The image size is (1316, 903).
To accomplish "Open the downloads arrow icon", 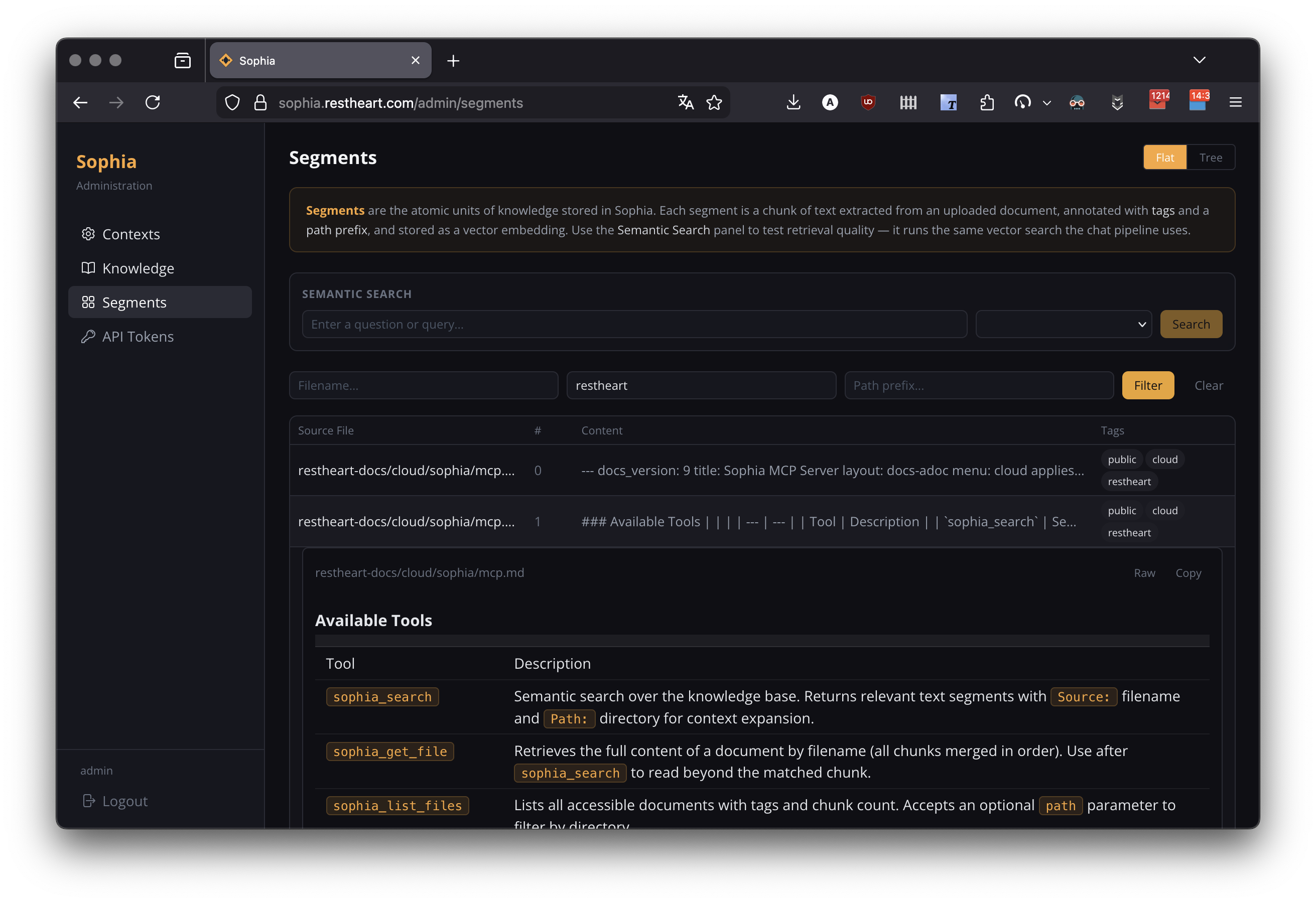I will (794, 102).
